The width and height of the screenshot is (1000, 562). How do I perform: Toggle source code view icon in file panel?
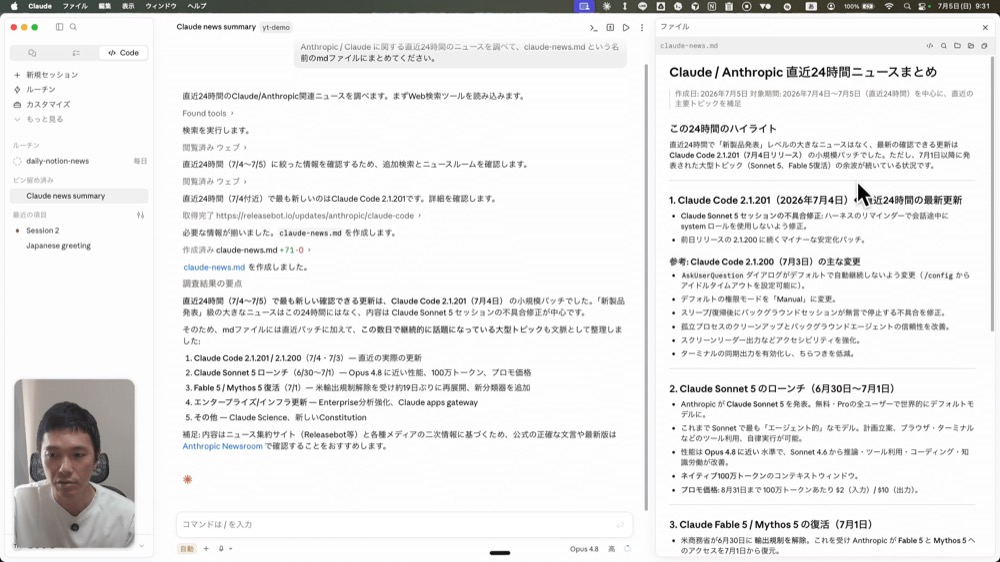(x=930, y=46)
